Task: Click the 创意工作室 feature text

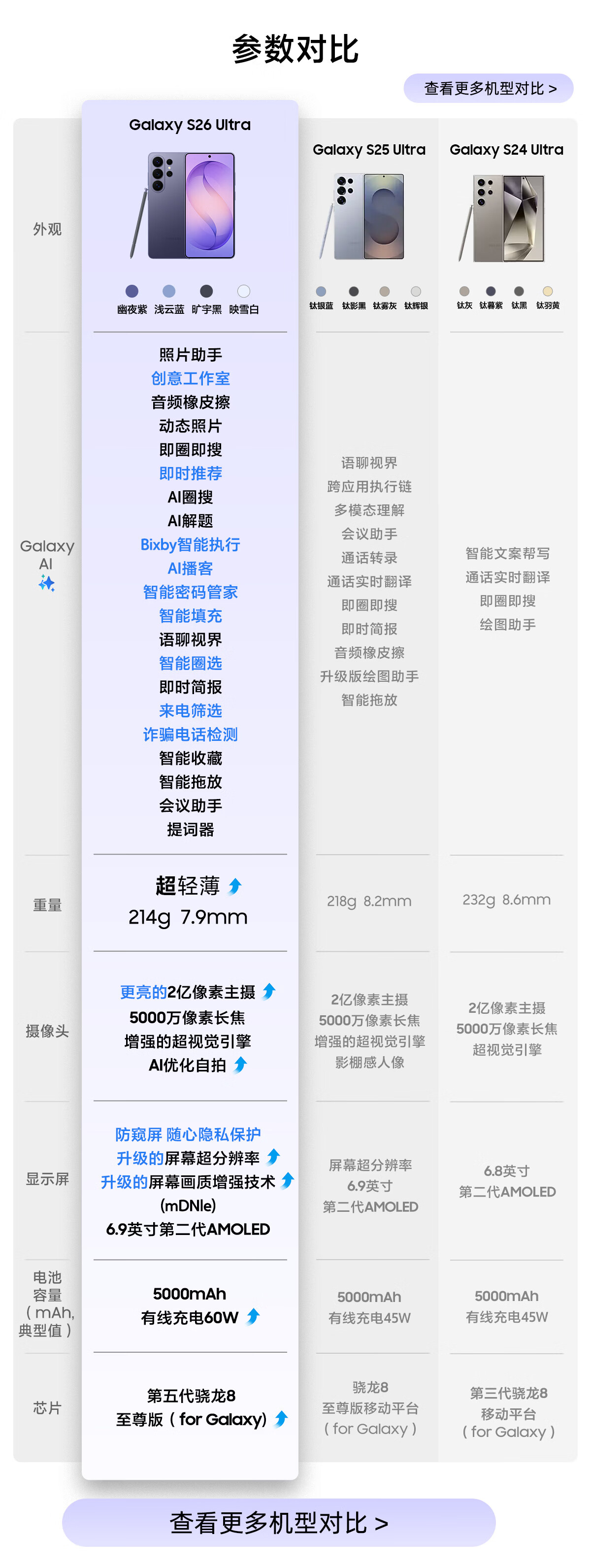Action: click(191, 379)
